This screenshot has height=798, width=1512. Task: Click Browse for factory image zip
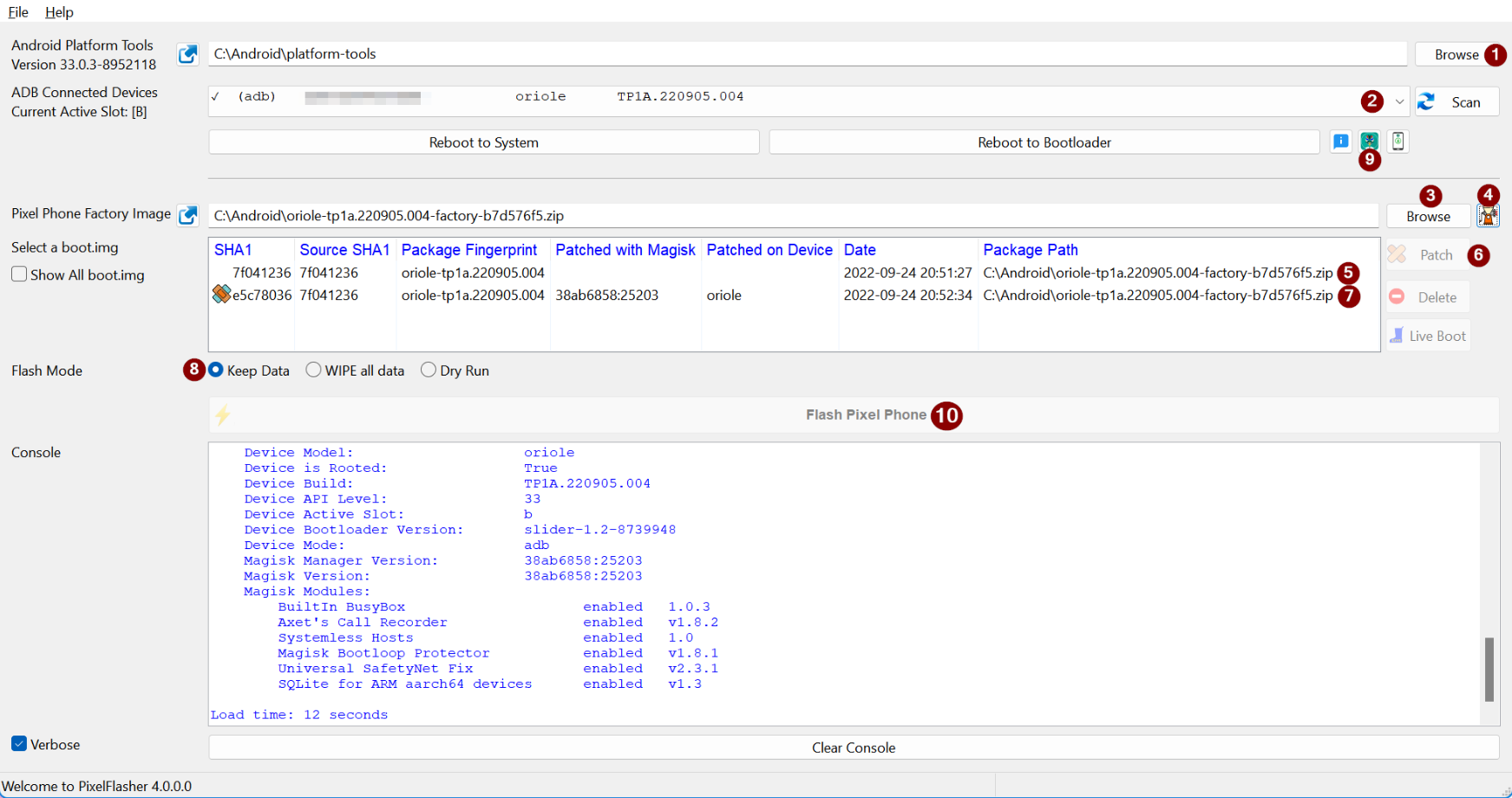click(x=1428, y=217)
